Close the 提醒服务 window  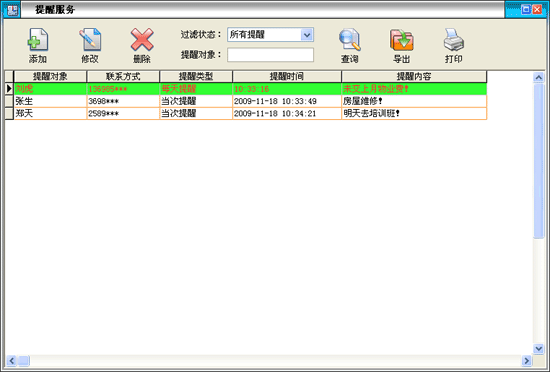(x=537, y=9)
